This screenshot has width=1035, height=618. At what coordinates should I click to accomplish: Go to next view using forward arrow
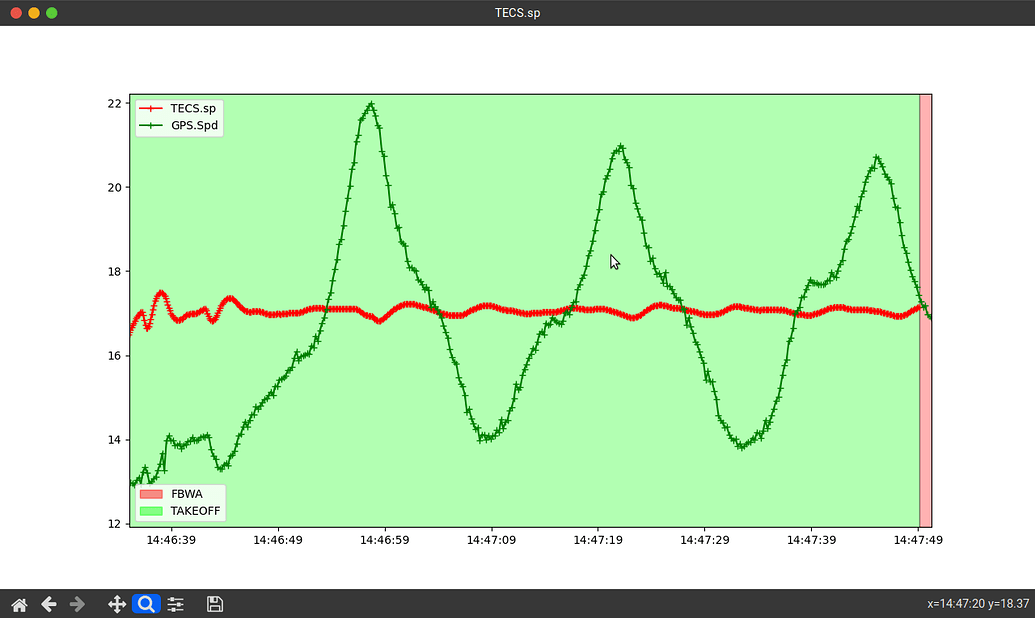[77, 604]
